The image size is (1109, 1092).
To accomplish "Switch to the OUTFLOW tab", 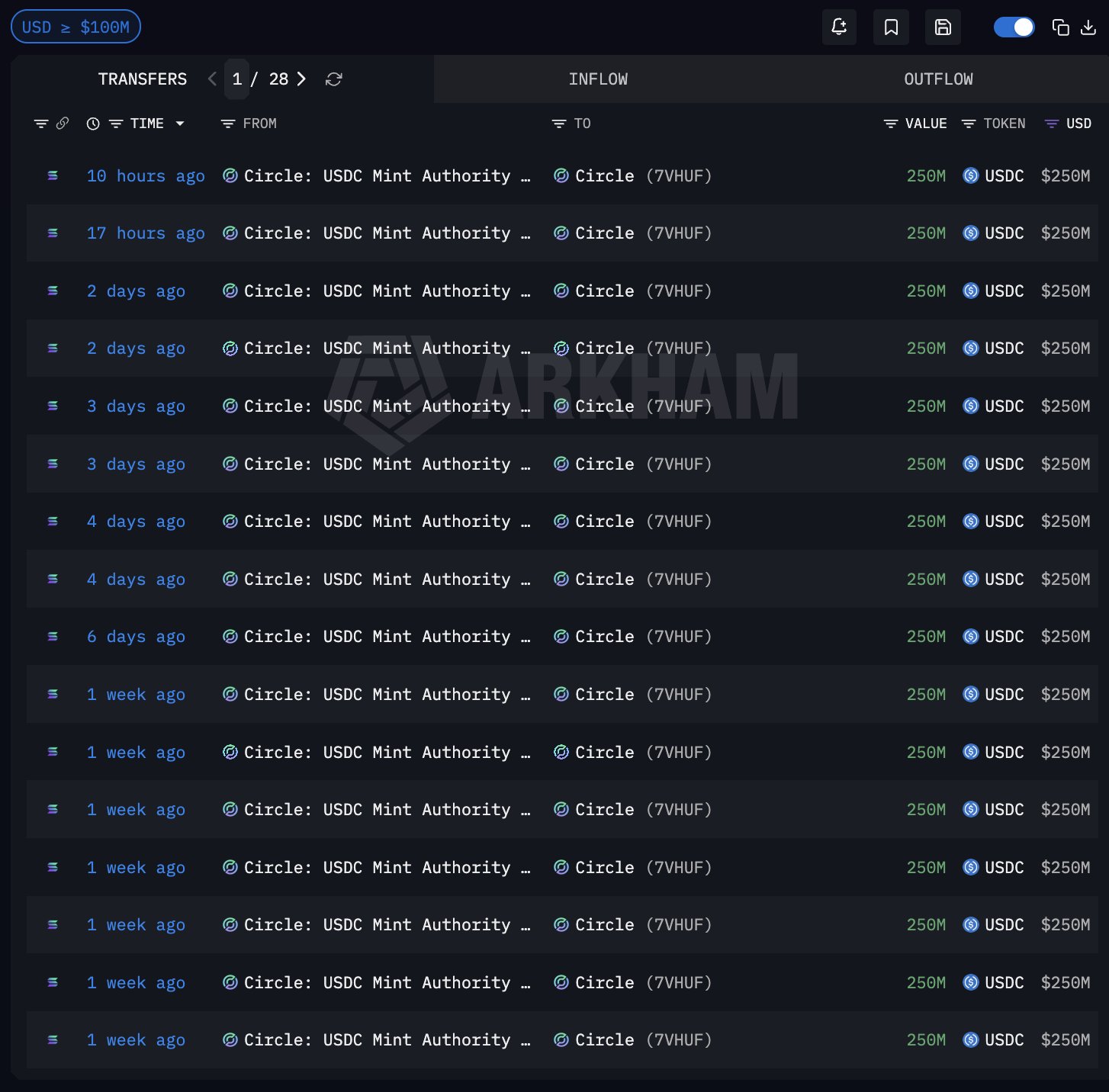I will click(938, 79).
